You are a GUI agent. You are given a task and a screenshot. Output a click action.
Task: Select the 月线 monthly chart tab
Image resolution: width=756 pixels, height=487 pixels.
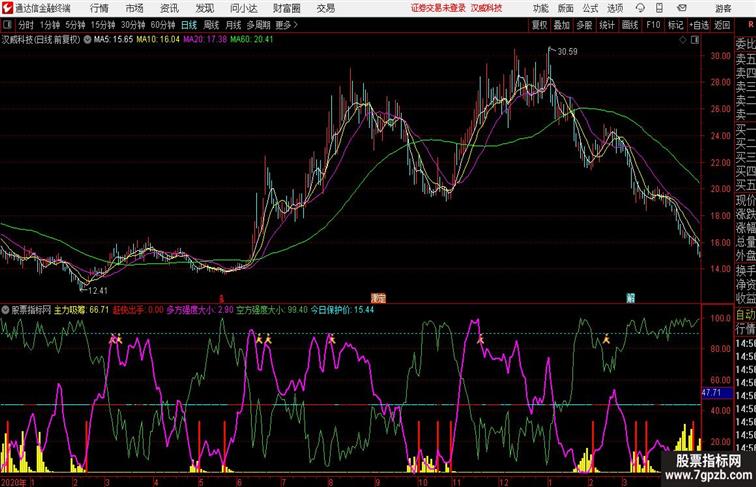(233, 25)
